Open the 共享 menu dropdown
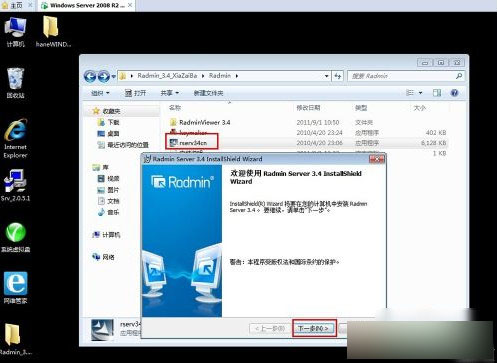The width and height of the screenshot is (497, 363). click(x=170, y=93)
